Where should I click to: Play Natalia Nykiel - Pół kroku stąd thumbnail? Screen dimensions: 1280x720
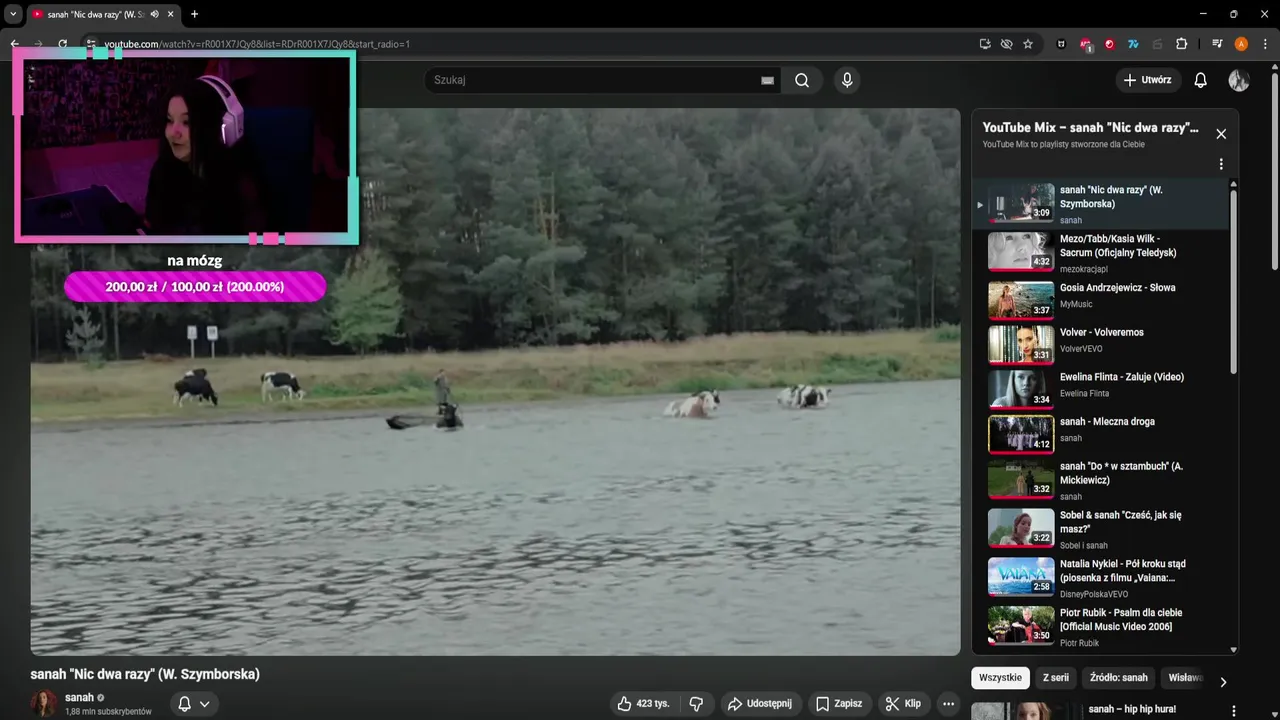pyautogui.click(x=1021, y=576)
